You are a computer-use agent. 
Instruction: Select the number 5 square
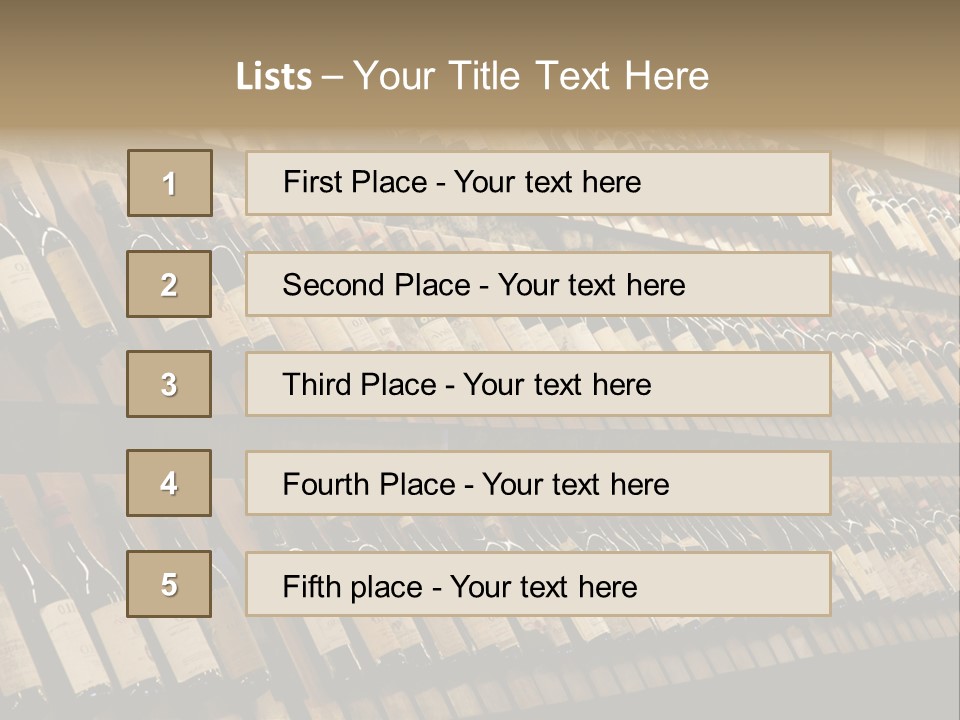point(169,584)
